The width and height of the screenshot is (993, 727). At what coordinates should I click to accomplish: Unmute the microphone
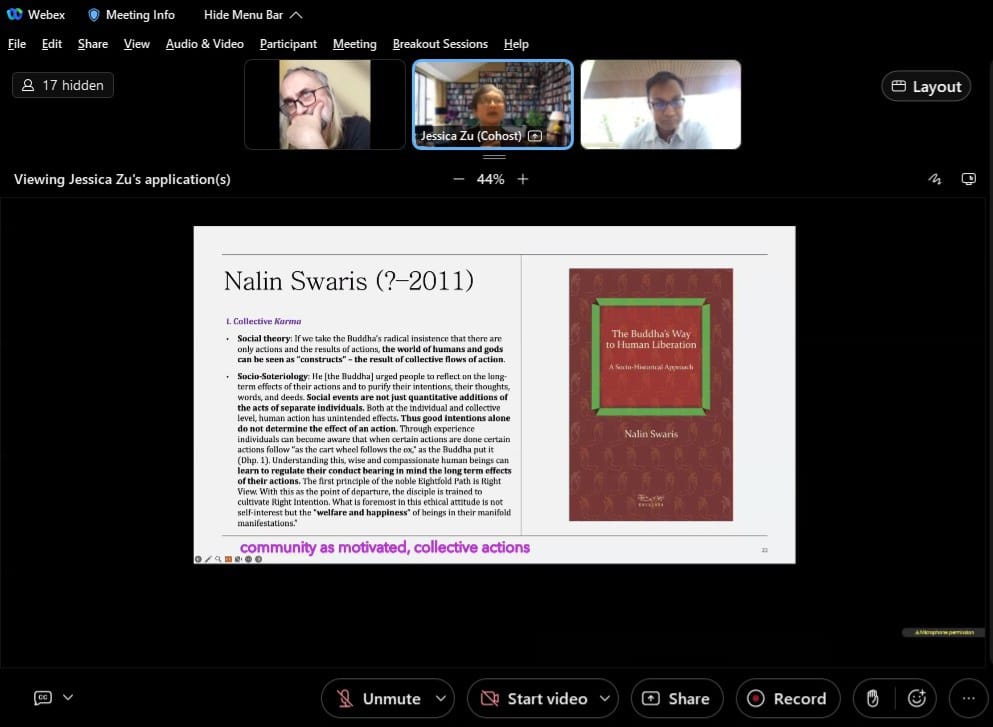(377, 698)
